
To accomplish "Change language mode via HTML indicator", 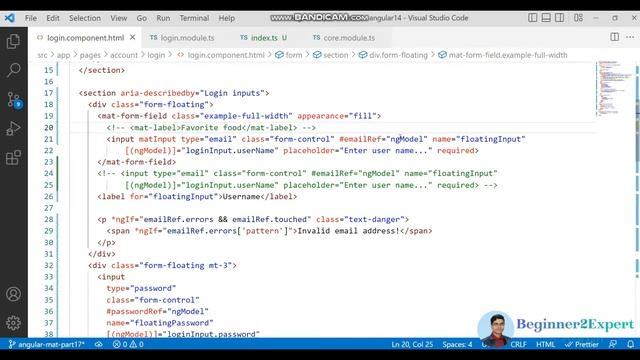I will pyautogui.click(x=545, y=344).
